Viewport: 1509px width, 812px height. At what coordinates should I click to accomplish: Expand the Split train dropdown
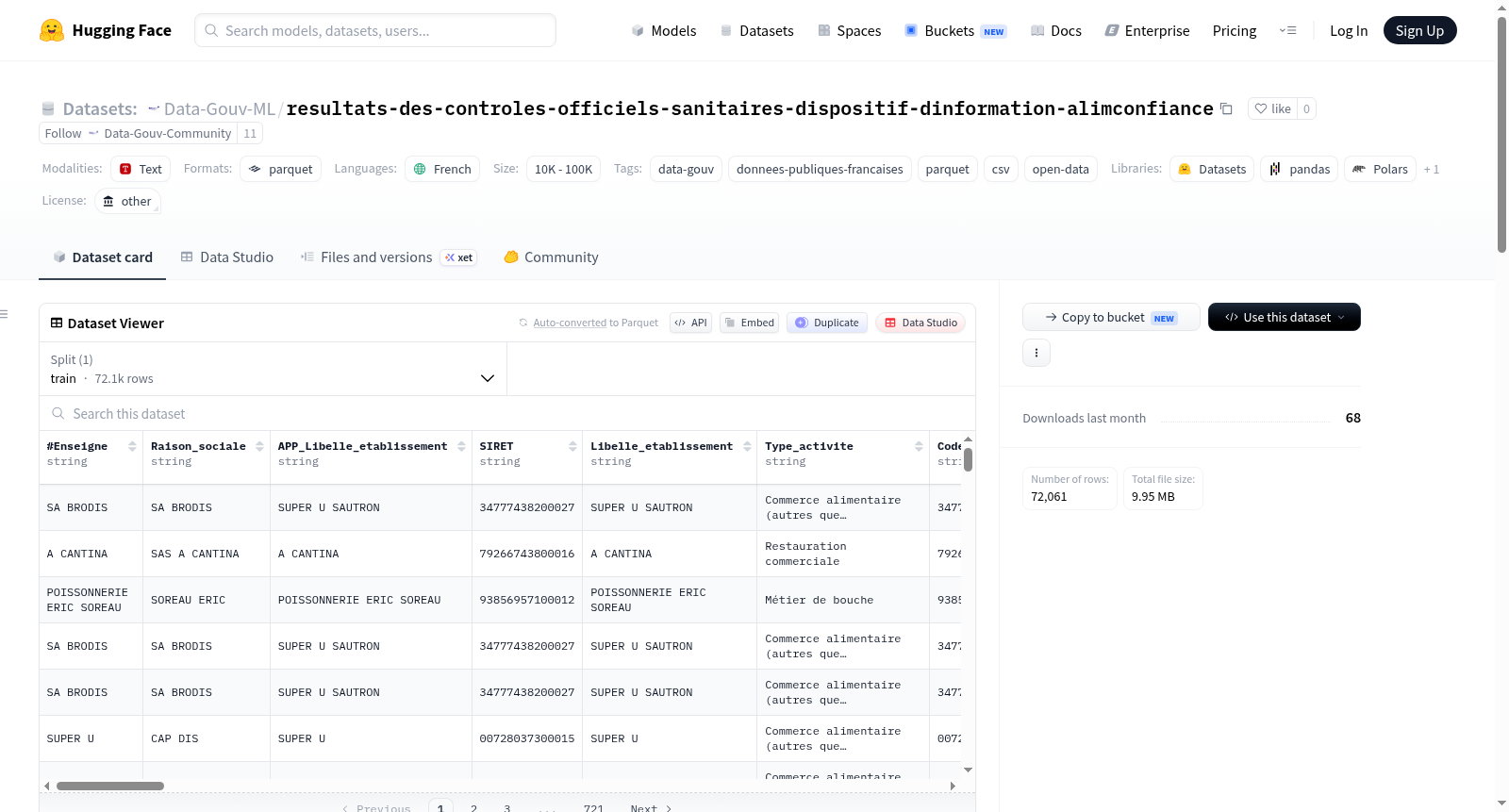pyautogui.click(x=274, y=369)
